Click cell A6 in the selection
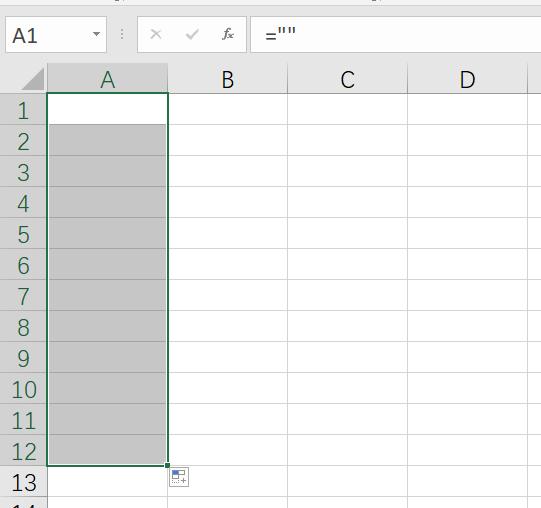Screen dimensions: 541x508 click(108, 264)
